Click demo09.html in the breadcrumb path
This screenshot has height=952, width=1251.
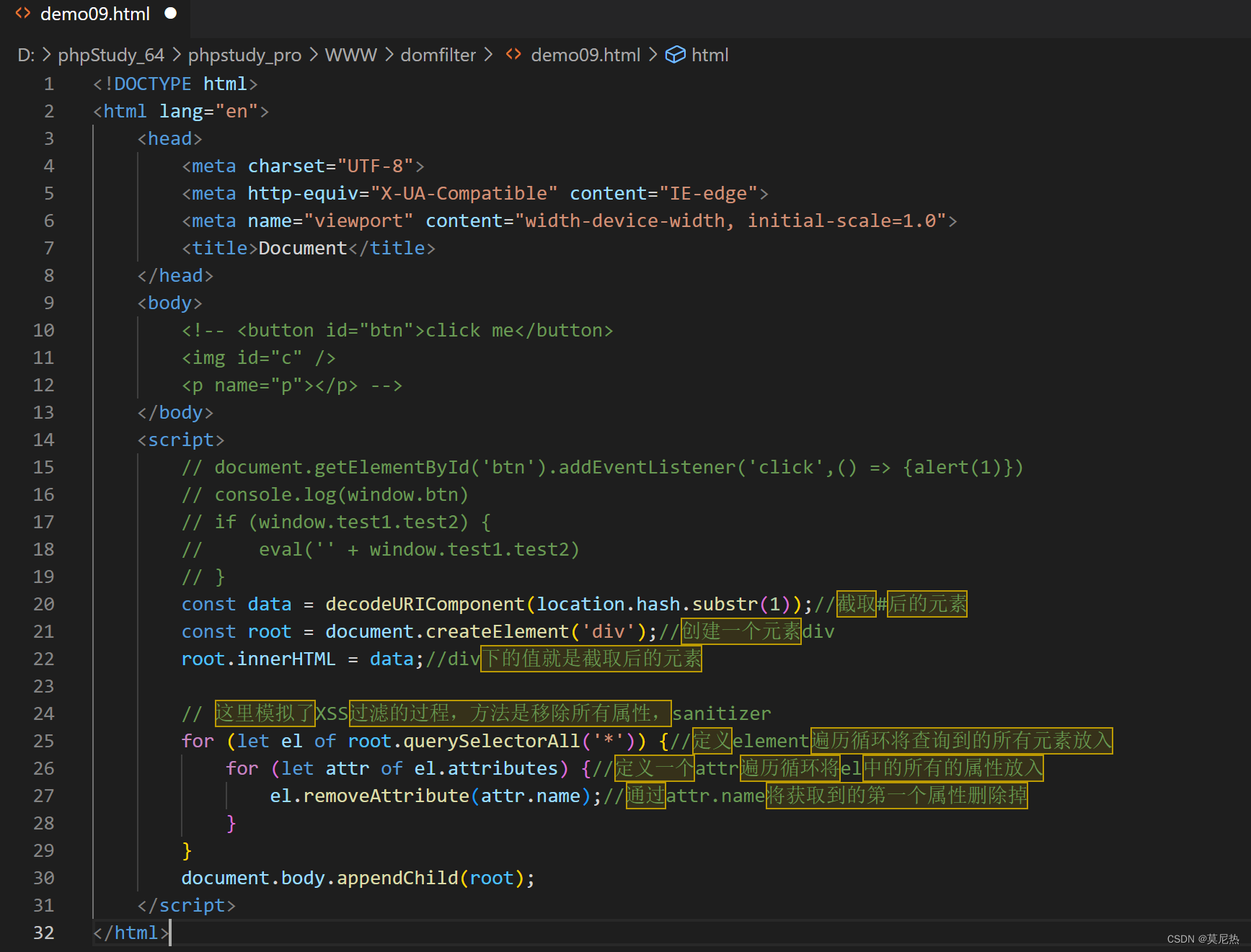(x=585, y=55)
